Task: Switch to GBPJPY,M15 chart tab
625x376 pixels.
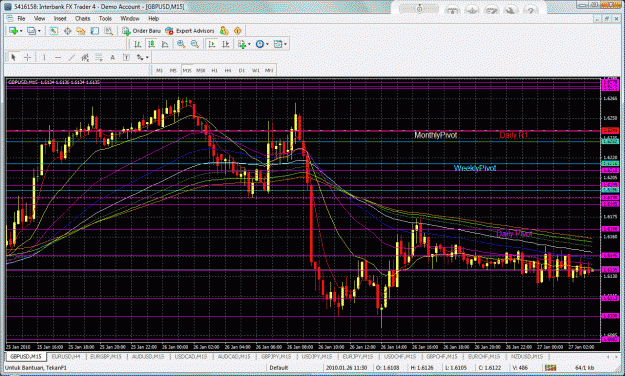Action: coord(276,356)
